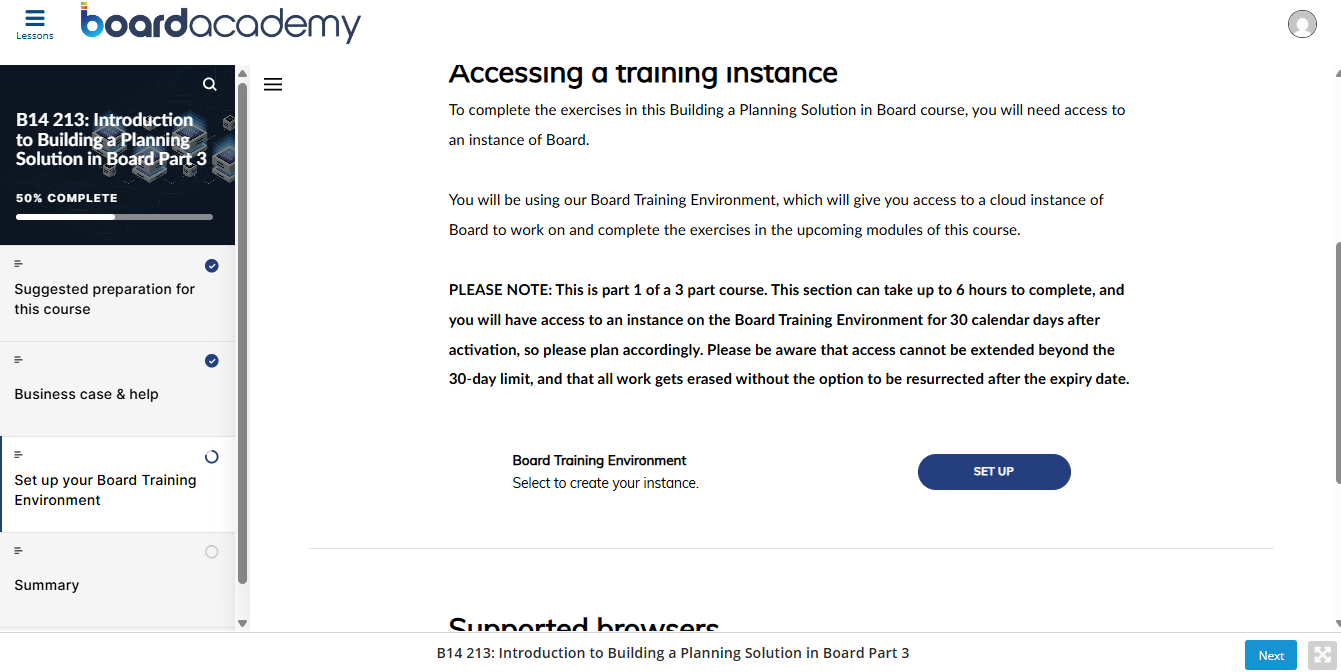The width and height of the screenshot is (1341, 672).
Task: Click the 50% complete progress bar
Action: [x=114, y=217]
